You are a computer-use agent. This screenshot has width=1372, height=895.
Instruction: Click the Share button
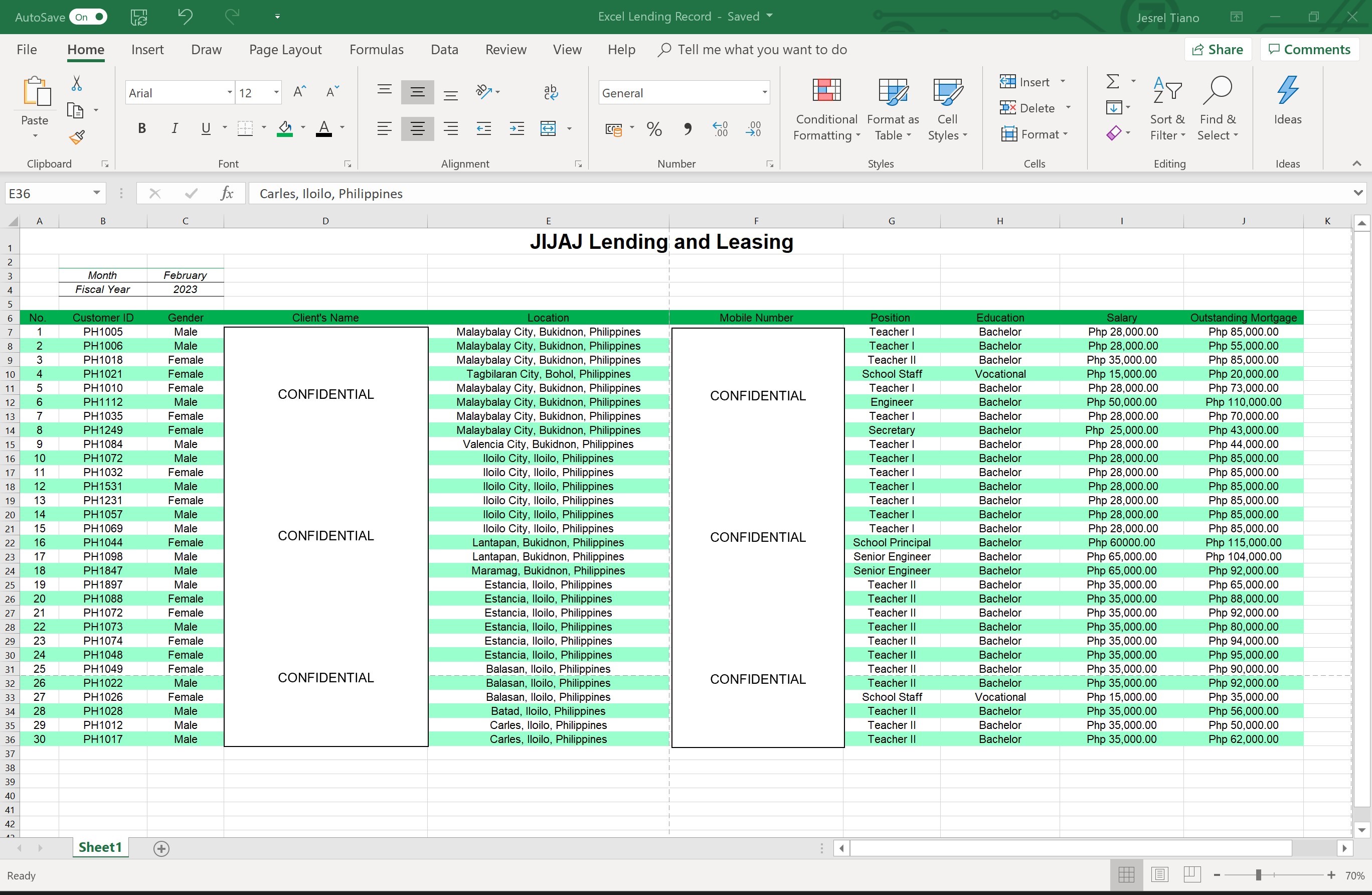click(x=1218, y=50)
